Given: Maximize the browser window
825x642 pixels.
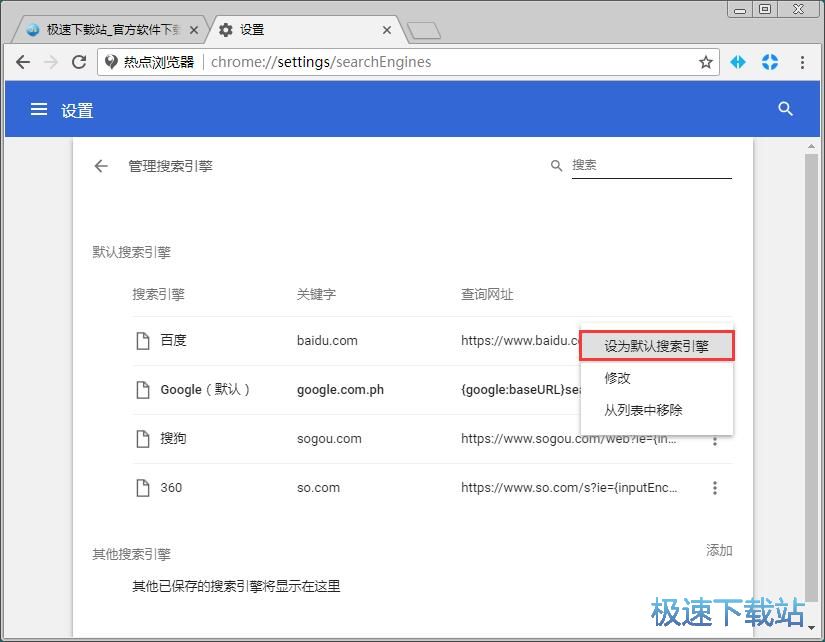Looking at the screenshot, I should point(765,9).
